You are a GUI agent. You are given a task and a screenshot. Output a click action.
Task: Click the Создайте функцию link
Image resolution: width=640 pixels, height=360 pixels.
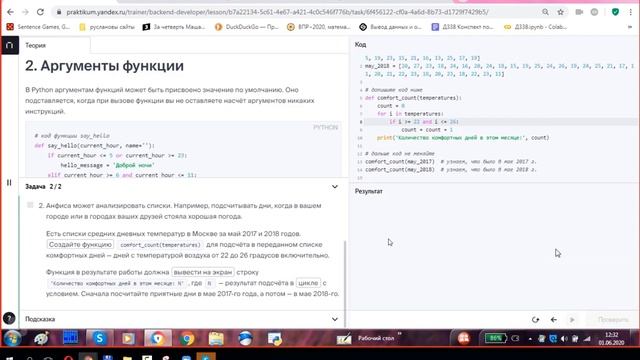tap(80, 244)
